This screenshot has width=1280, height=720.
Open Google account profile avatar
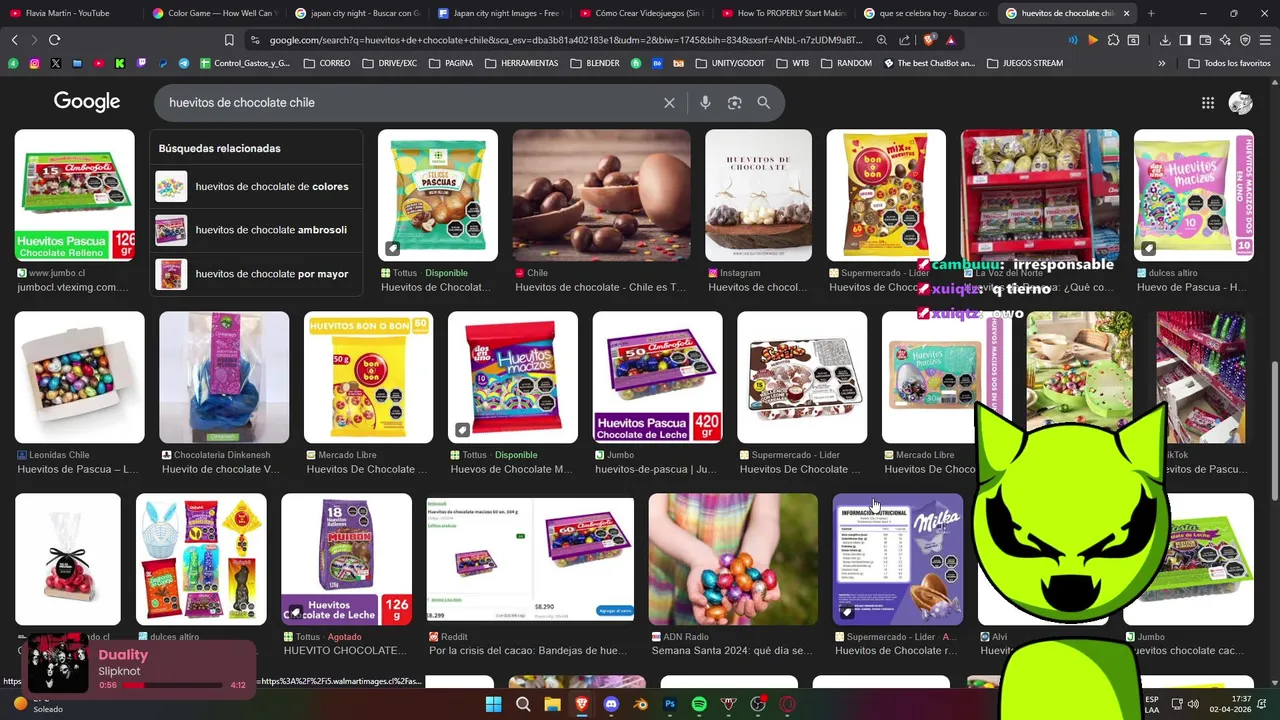tap(1241, 103)
